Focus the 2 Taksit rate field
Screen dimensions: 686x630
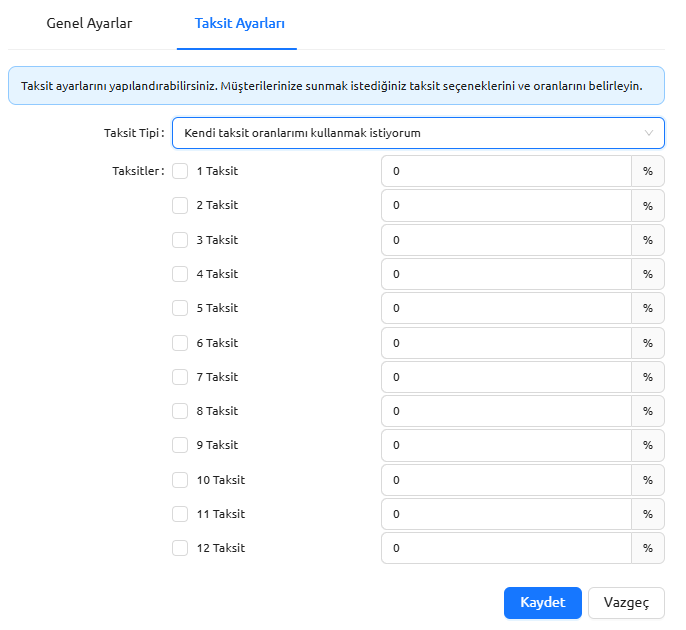506,205
